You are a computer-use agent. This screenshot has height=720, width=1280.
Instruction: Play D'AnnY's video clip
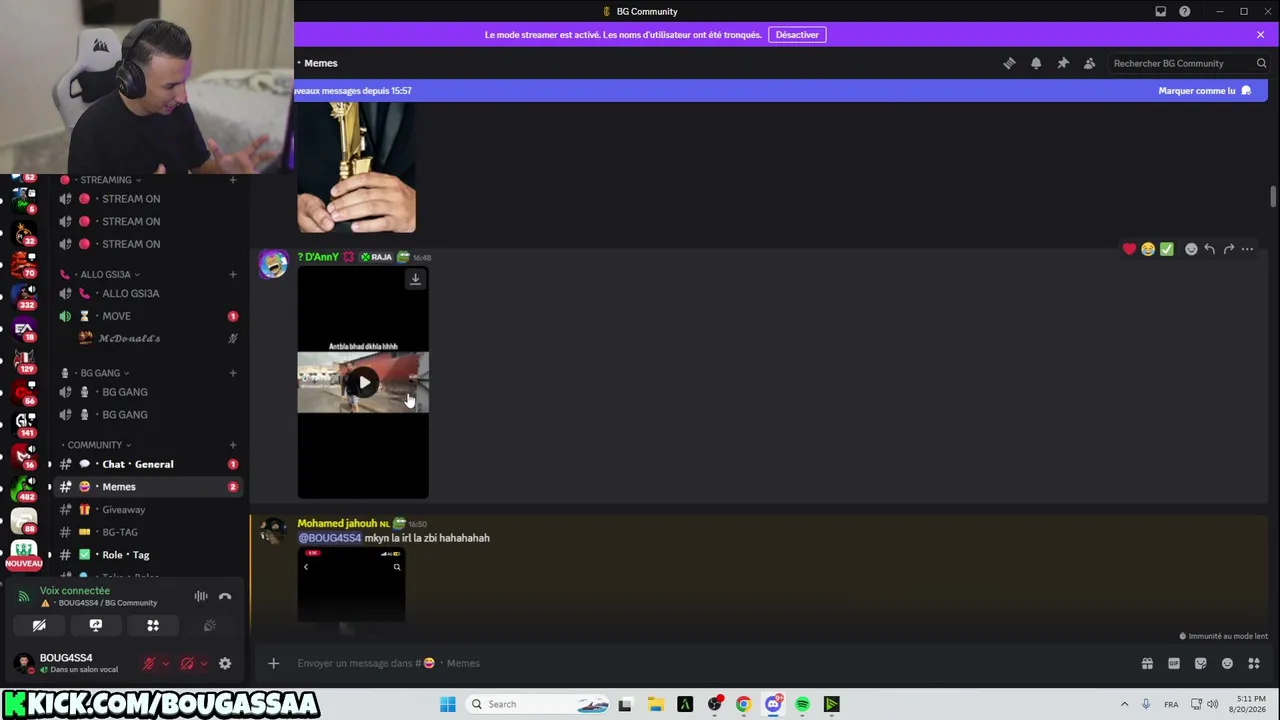(x=364, y=382)
